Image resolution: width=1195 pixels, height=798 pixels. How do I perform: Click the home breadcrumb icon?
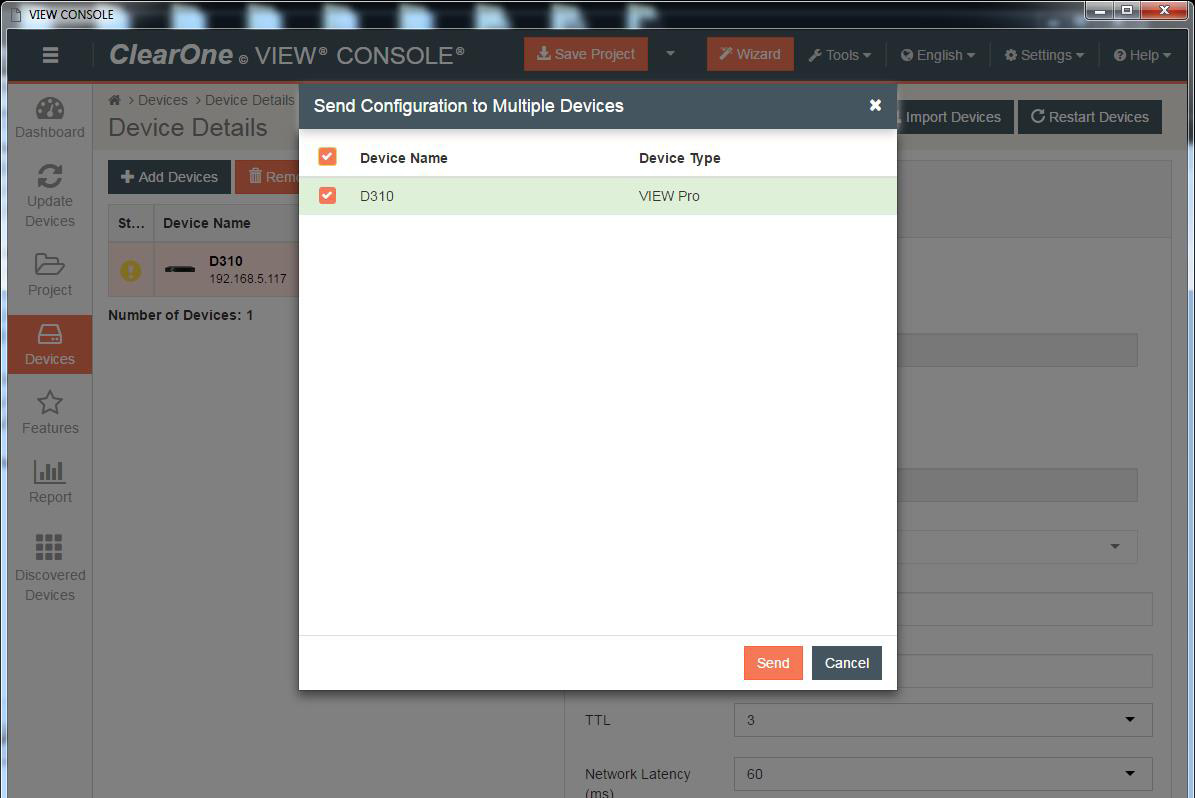114,100
